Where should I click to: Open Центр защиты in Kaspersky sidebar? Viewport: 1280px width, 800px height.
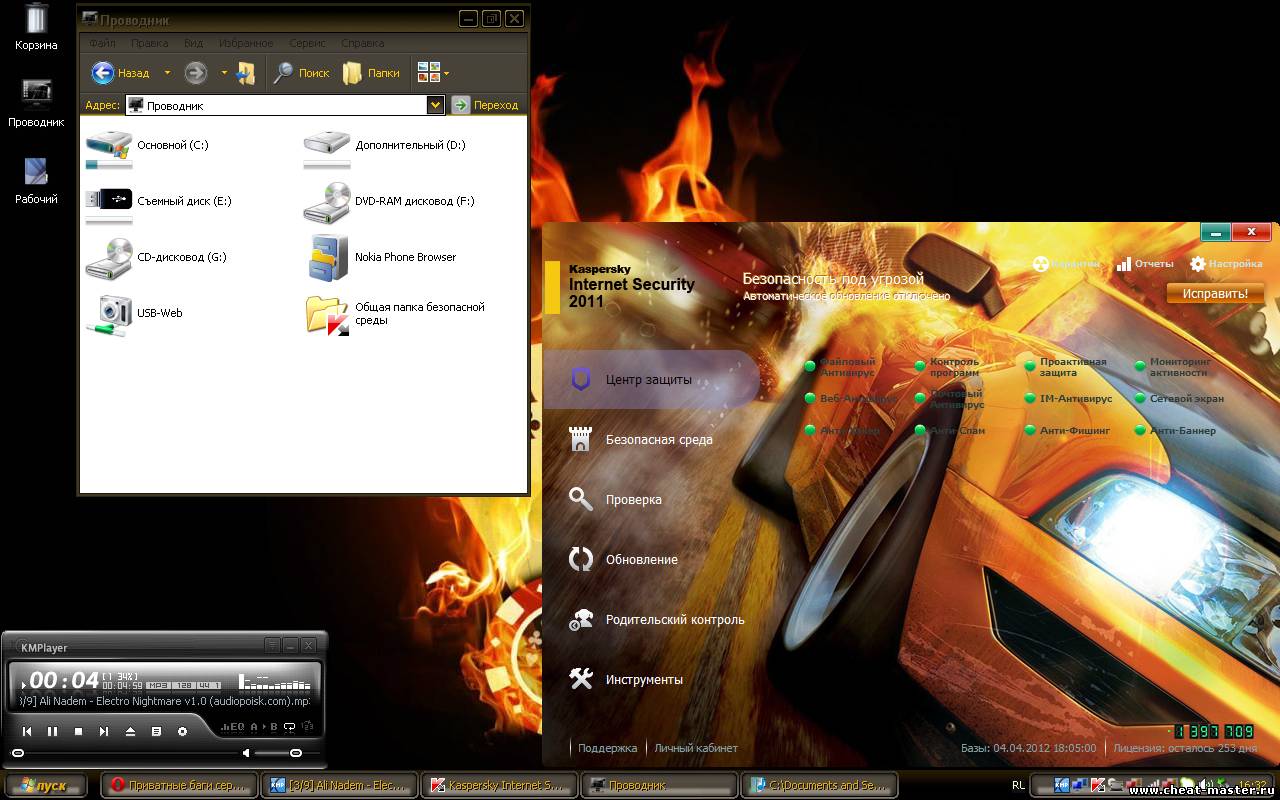click(x=651, y=380)
